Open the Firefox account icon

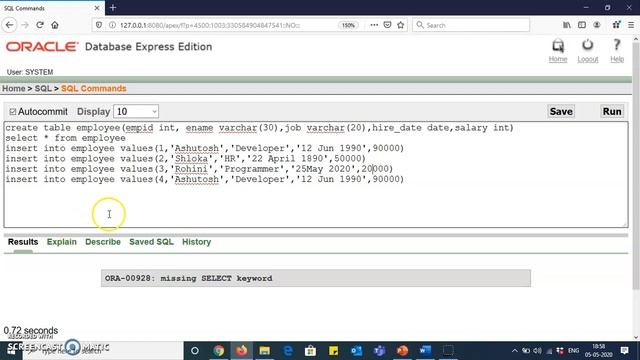coord(597,25)
